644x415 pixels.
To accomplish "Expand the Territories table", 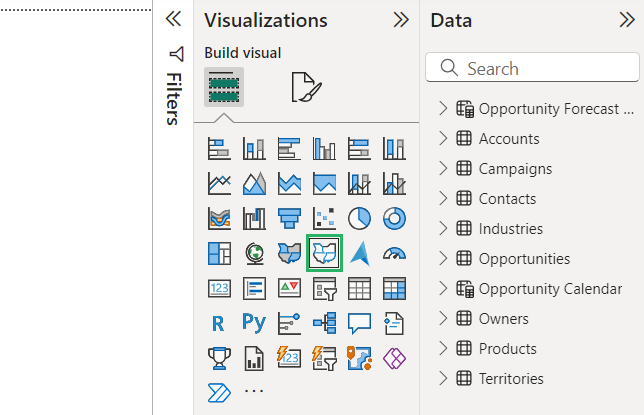I will pos(444,379).
